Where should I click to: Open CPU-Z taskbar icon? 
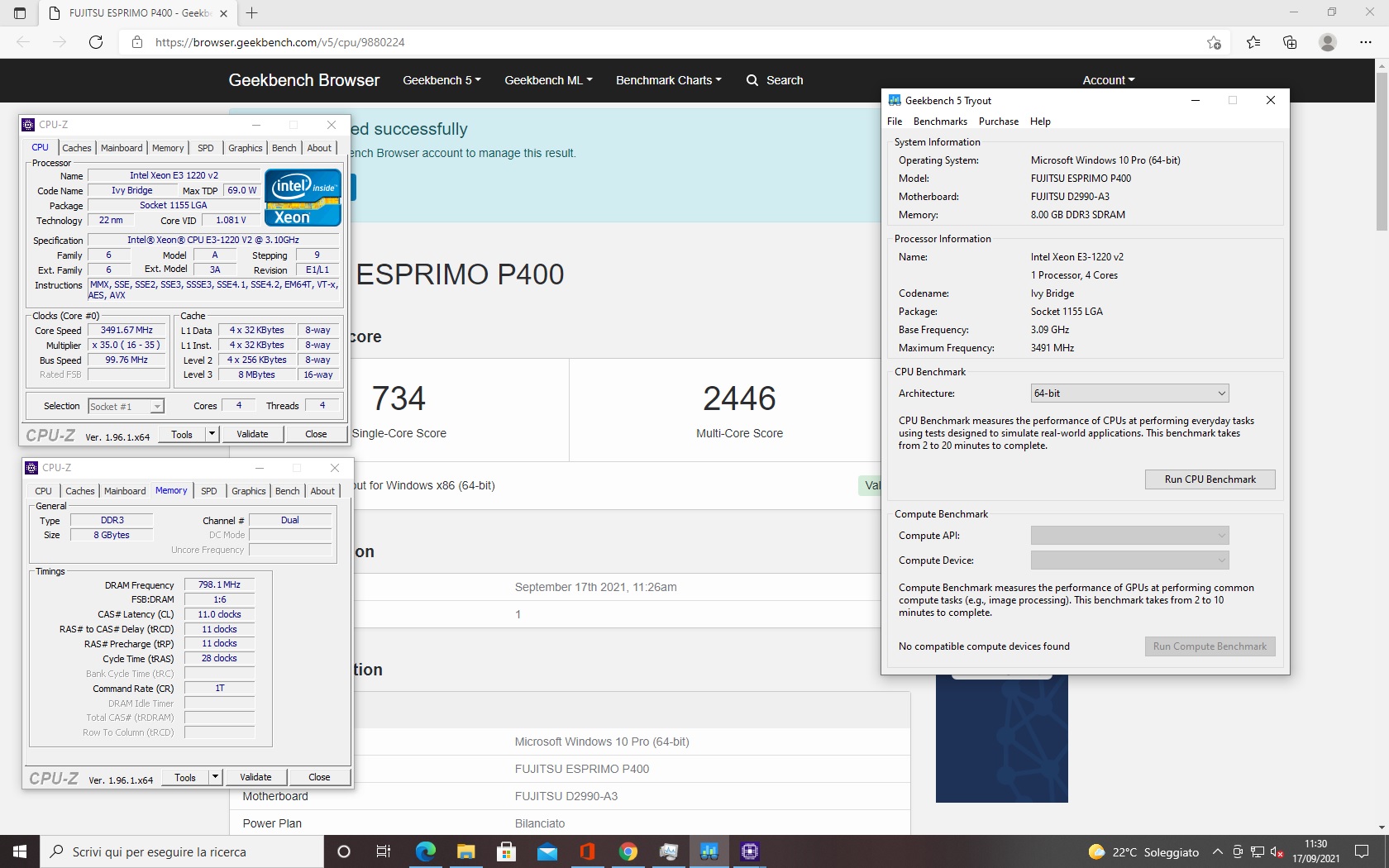(x=749, y=851)
